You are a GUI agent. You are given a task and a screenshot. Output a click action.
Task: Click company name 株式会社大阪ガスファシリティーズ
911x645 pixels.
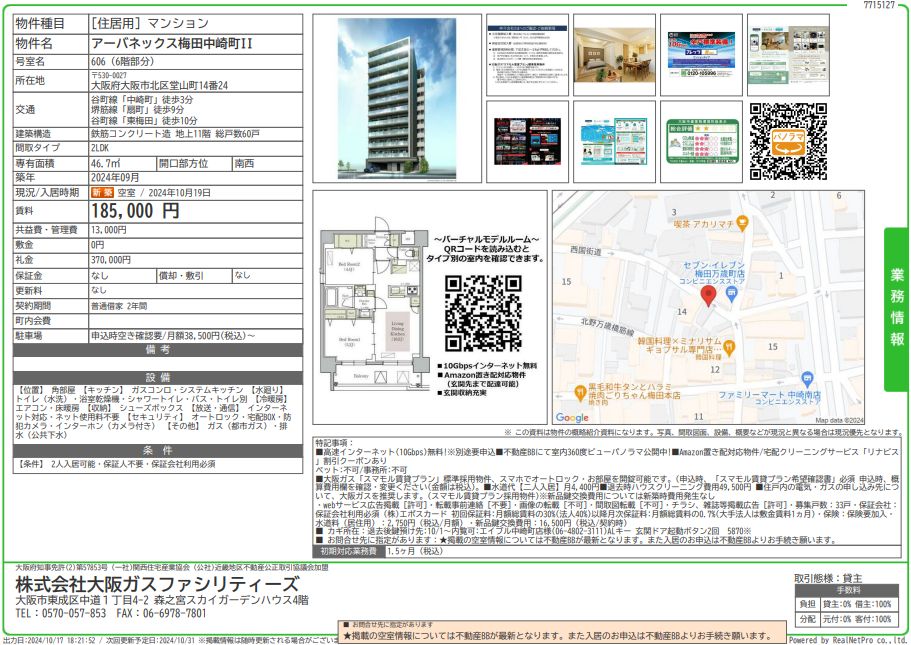point(157,584)
